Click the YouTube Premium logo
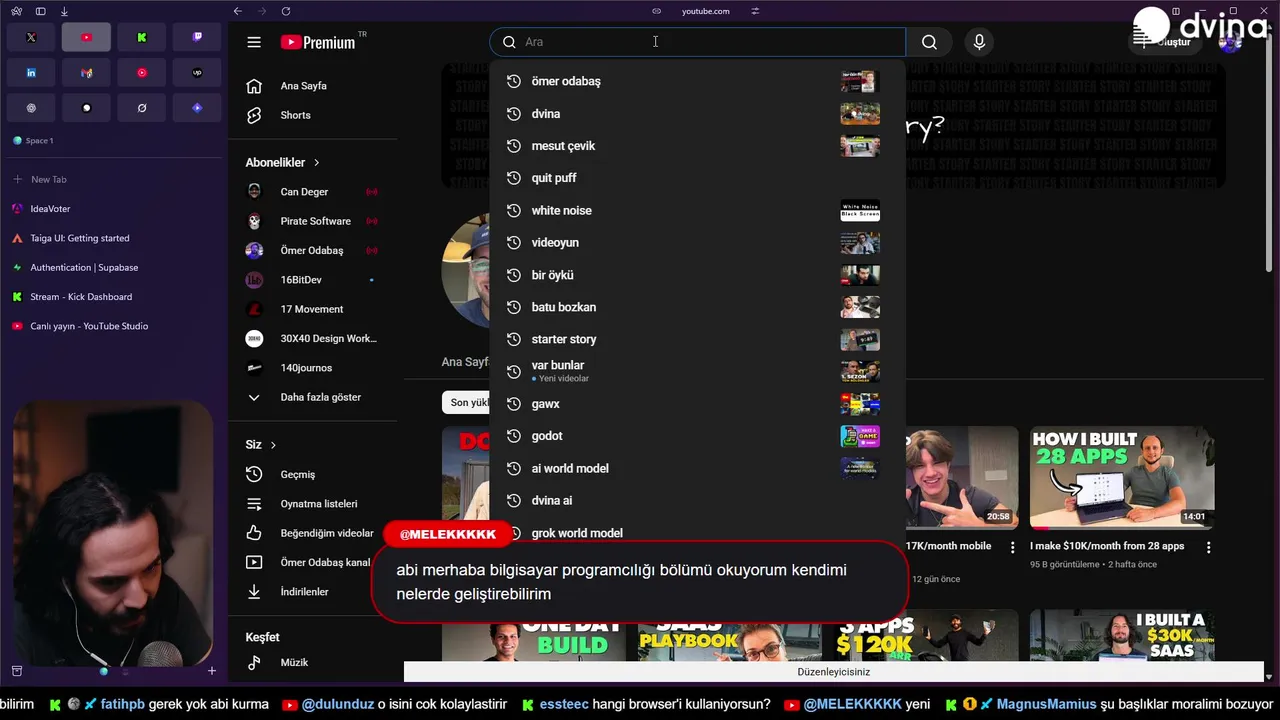Image resolution: width=1280 pixels, height=720 pixels. [318, 42]
